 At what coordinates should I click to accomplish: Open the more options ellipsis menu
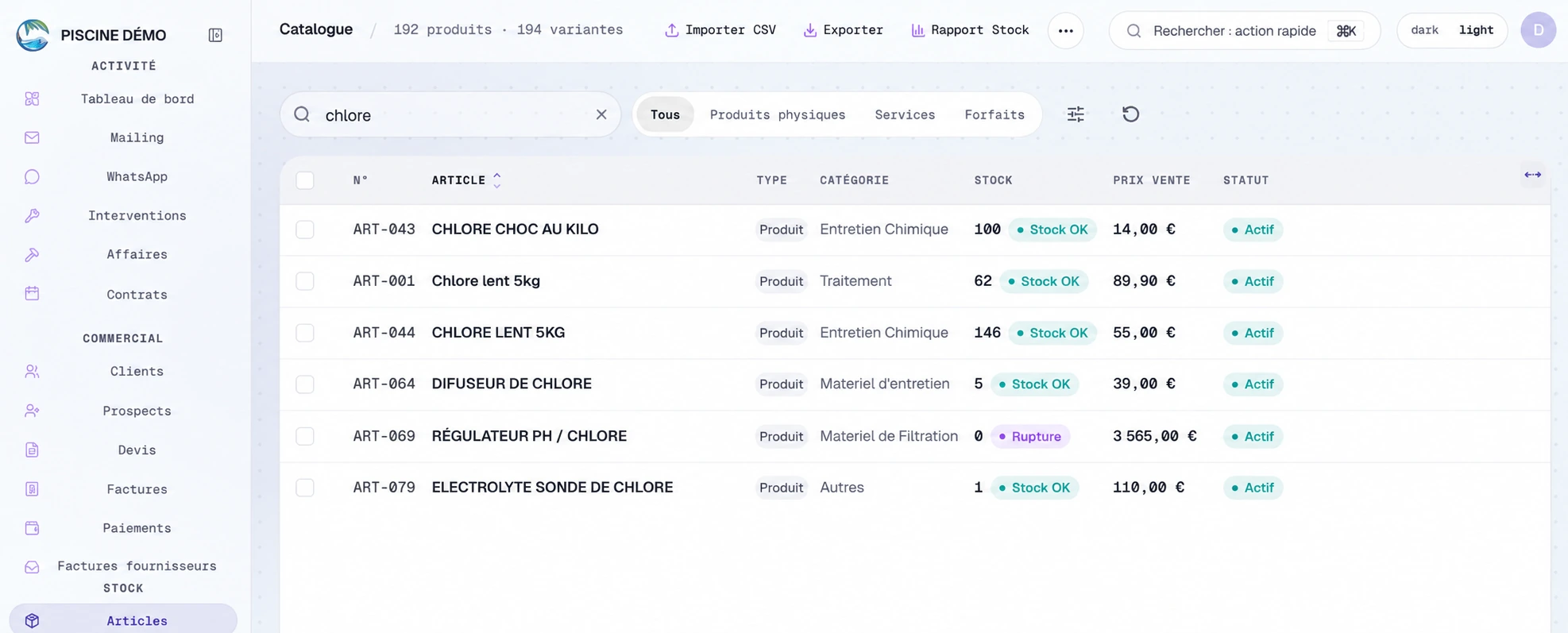pos(1066,31)
